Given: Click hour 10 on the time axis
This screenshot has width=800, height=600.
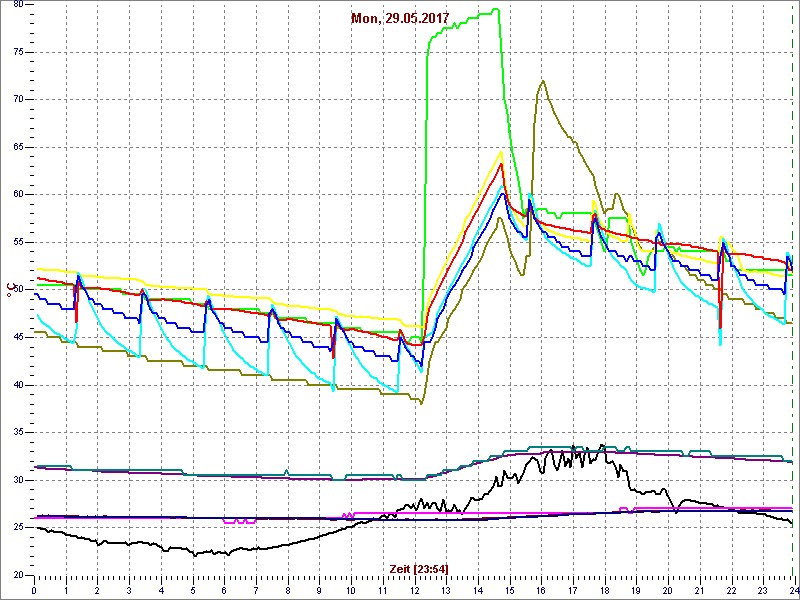Looking at the screenshot, I should click(x=351, y=591).
